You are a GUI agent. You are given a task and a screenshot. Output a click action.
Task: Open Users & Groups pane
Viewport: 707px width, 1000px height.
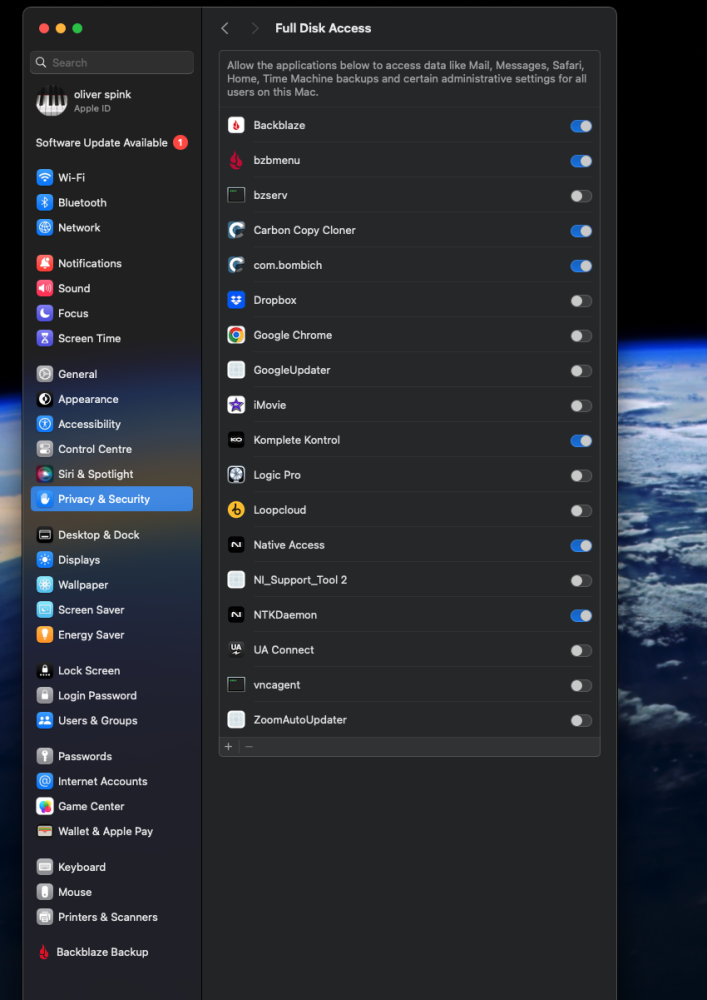(112, 721)
